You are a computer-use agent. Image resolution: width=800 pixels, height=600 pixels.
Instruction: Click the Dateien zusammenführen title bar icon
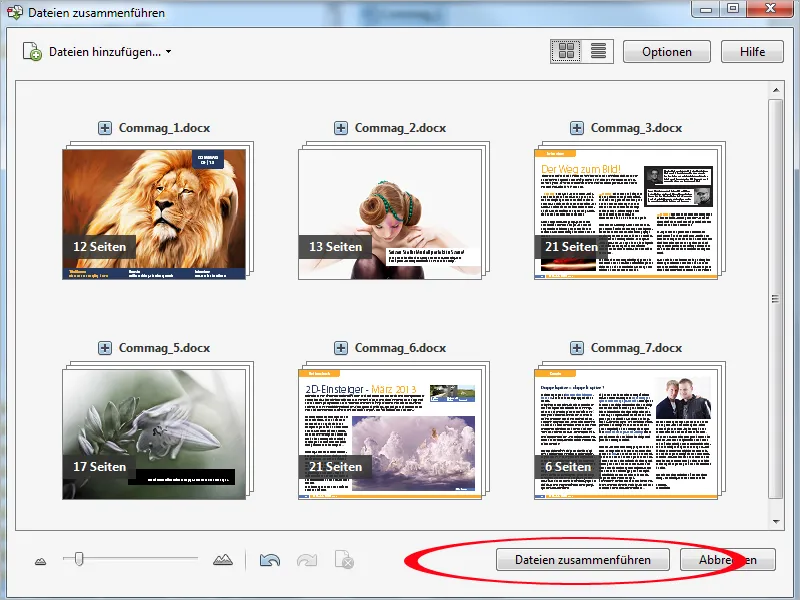[x=15, y=12]
